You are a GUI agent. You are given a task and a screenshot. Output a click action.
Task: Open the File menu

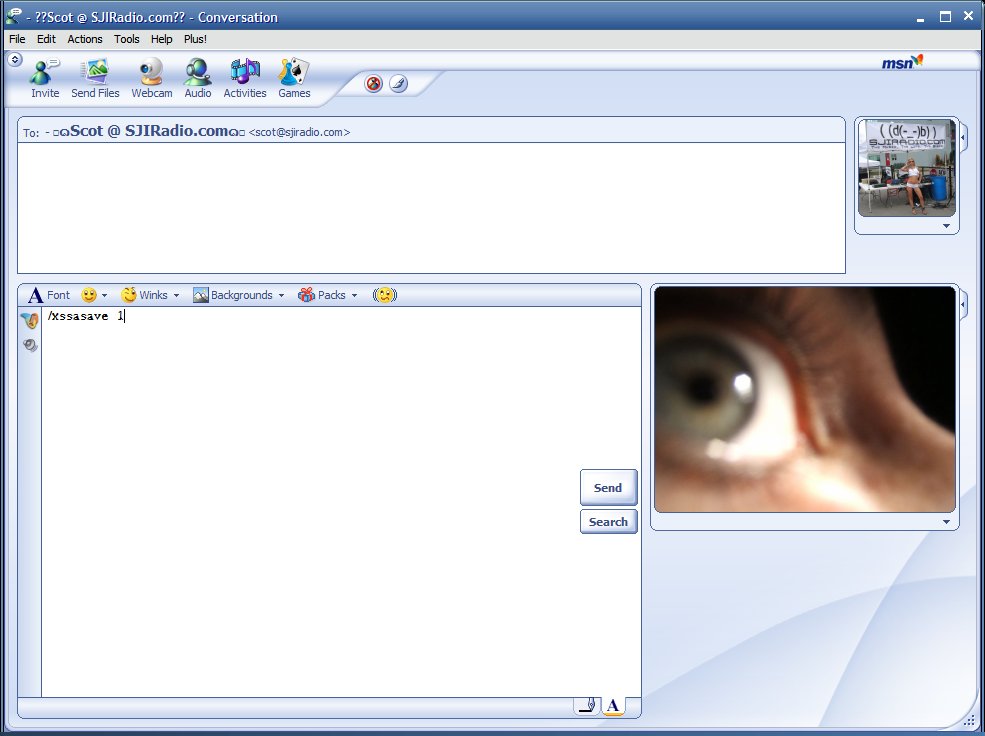click(17, 39)
